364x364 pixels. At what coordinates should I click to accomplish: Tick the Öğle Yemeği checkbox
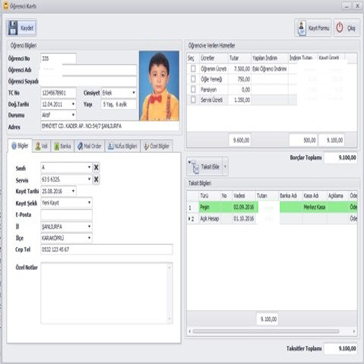(x=193, y=79)
